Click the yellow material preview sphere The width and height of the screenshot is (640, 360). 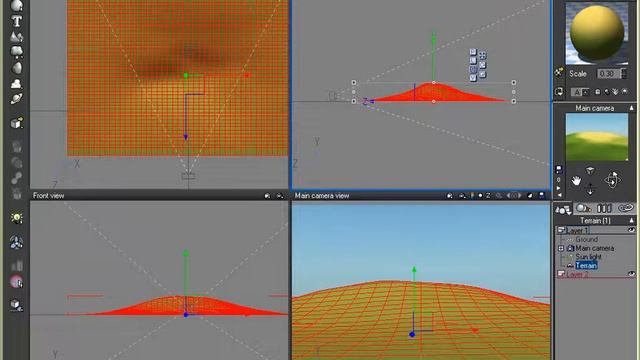click(x=597, y=34)
